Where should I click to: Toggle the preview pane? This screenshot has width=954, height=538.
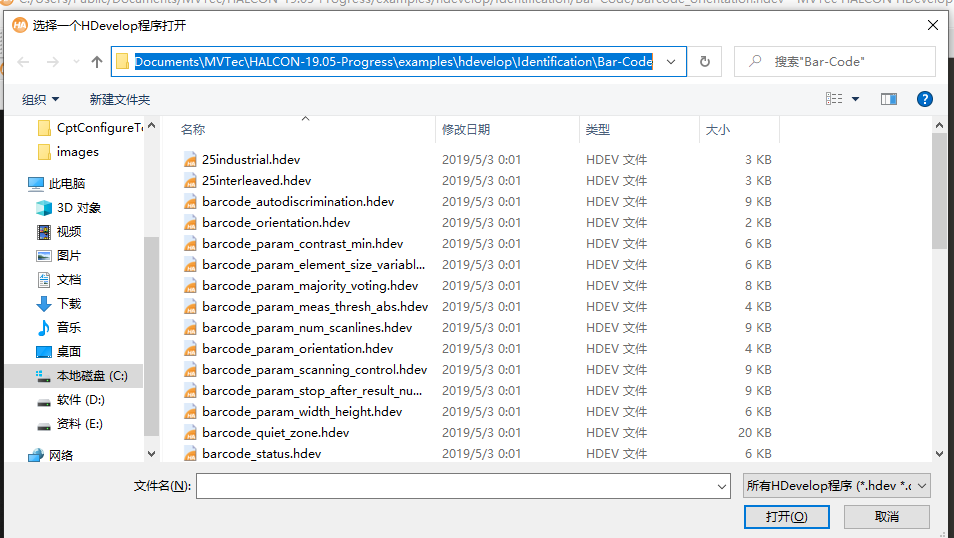889,99
